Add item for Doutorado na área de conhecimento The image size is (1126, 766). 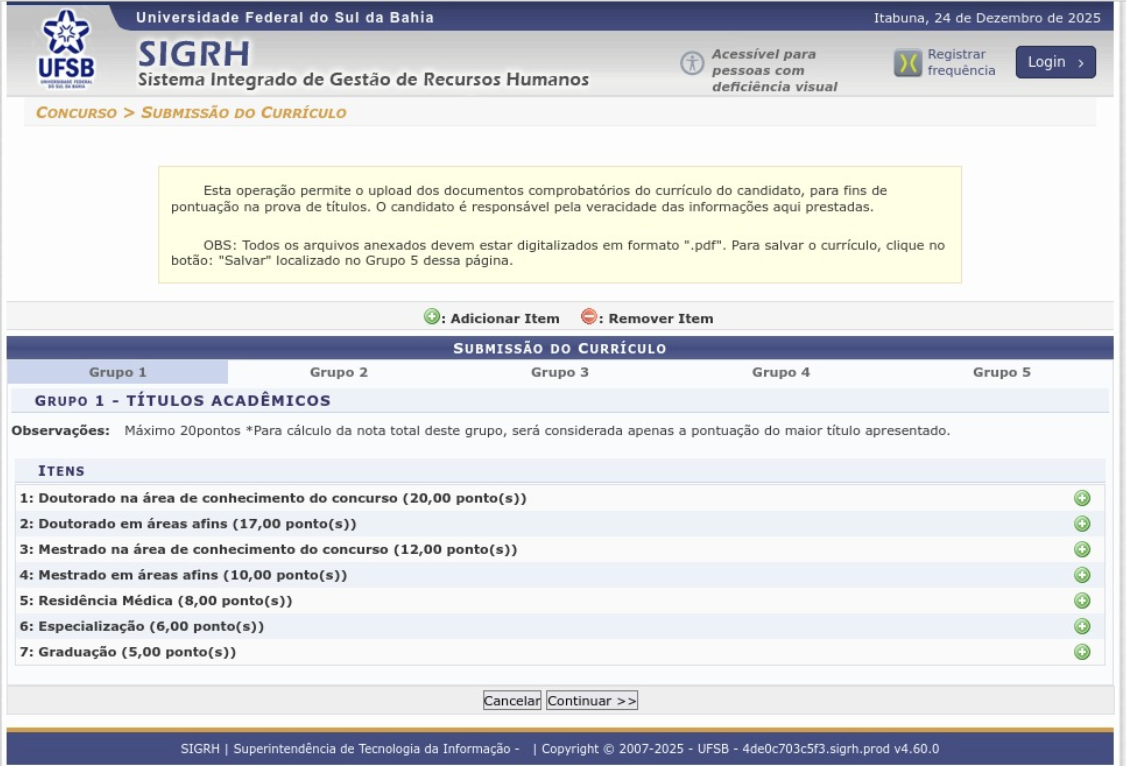(x=1081, y=498)
